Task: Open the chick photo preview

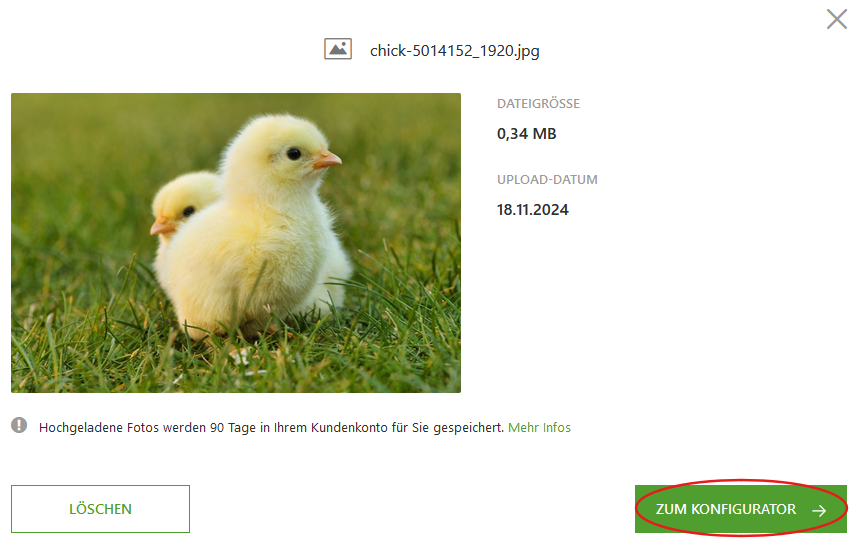Action: tap(236, 243)
